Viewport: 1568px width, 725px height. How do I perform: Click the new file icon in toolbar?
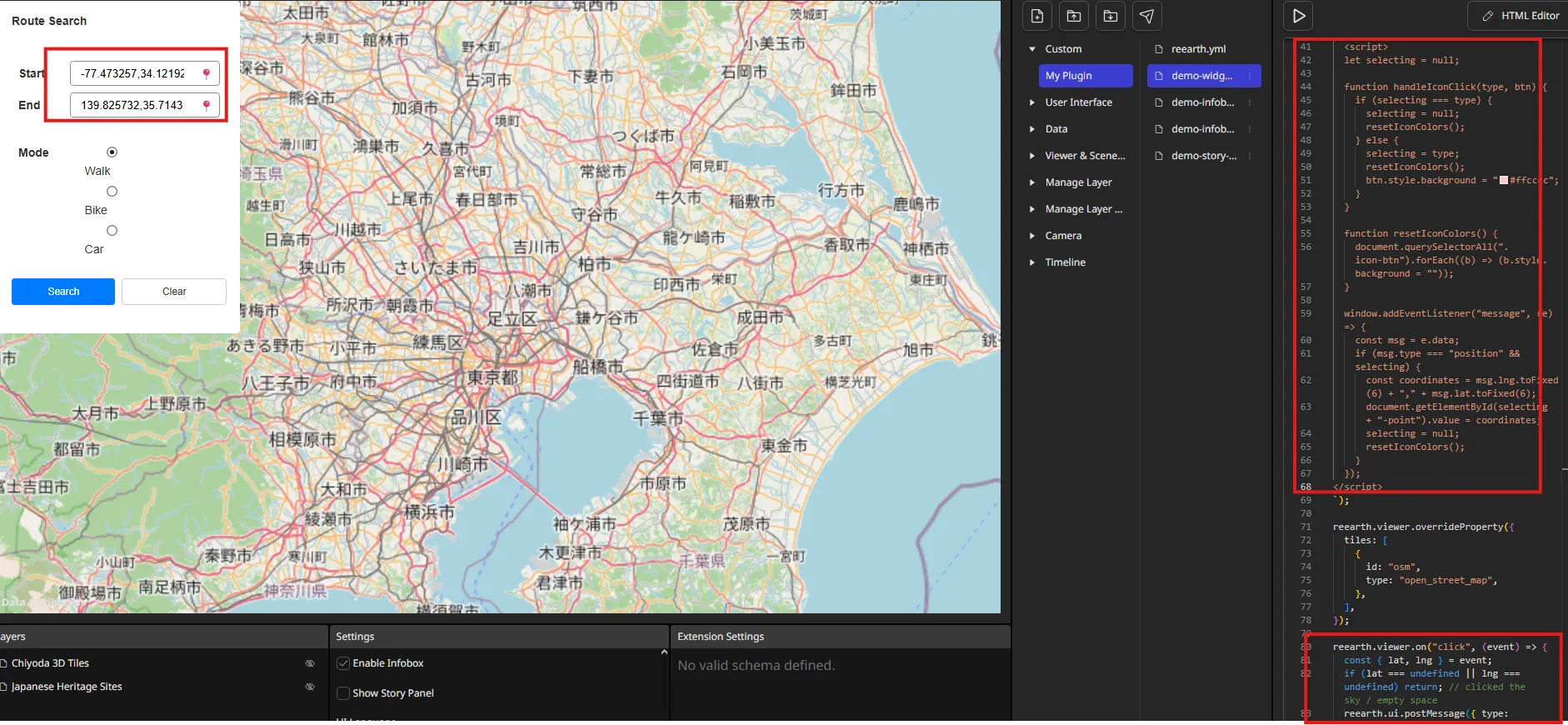pos(1037,16)
